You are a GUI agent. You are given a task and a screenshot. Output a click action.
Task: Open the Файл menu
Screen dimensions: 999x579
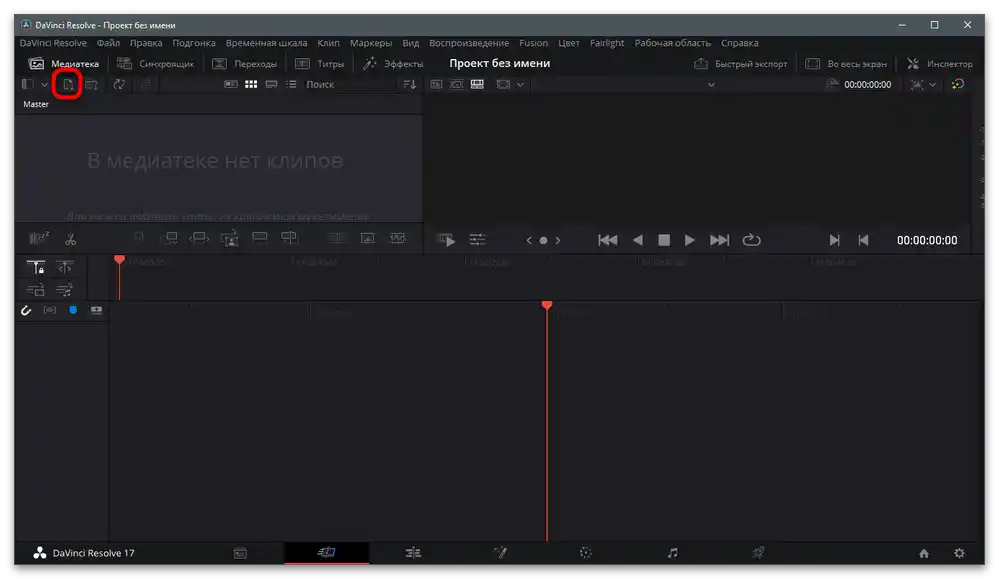108,43
